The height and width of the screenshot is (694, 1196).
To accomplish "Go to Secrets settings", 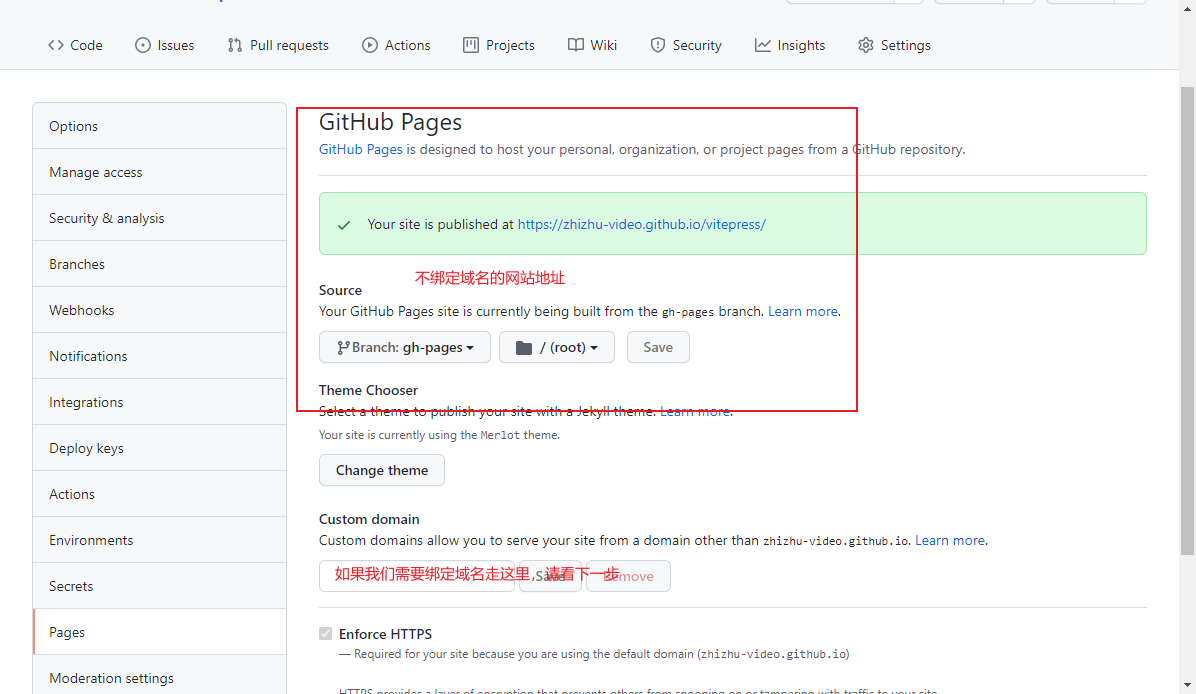I will coord(159,586).
